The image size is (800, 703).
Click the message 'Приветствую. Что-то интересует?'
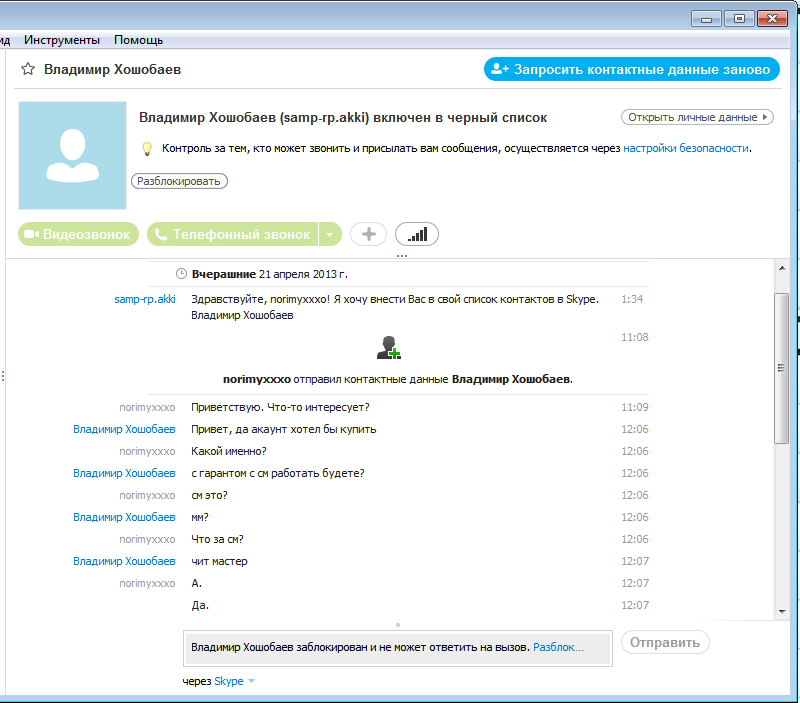(x=280, y=407)
